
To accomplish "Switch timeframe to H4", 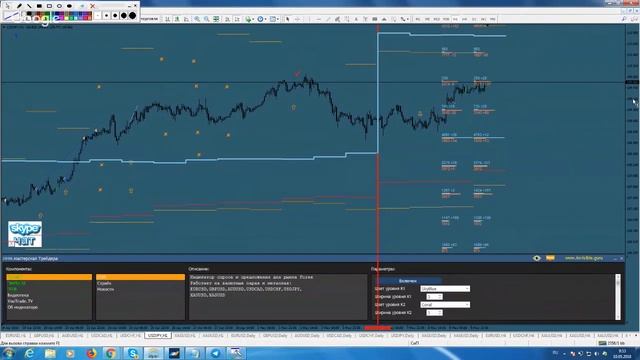I will point(465,19).
